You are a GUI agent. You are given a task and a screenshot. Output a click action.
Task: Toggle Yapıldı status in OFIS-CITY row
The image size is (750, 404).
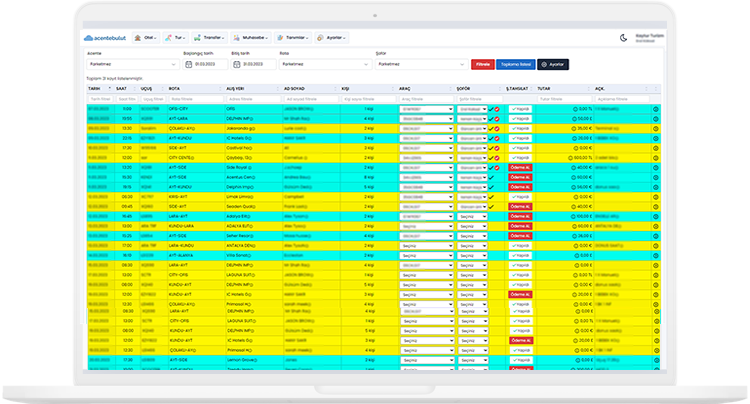tap(520, 109)
